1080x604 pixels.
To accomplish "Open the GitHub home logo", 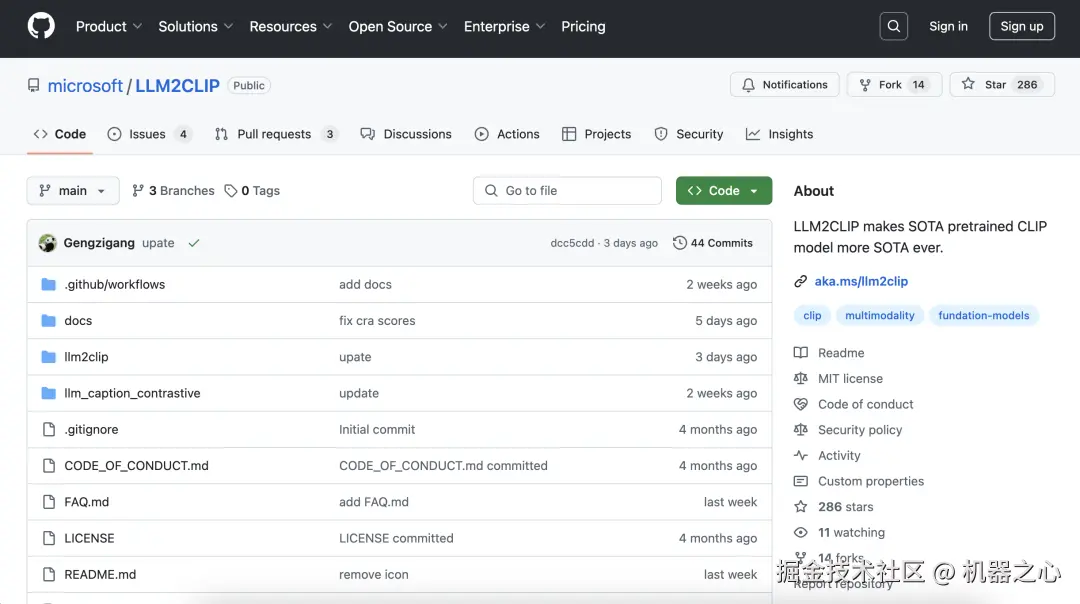I will [41, 26].
